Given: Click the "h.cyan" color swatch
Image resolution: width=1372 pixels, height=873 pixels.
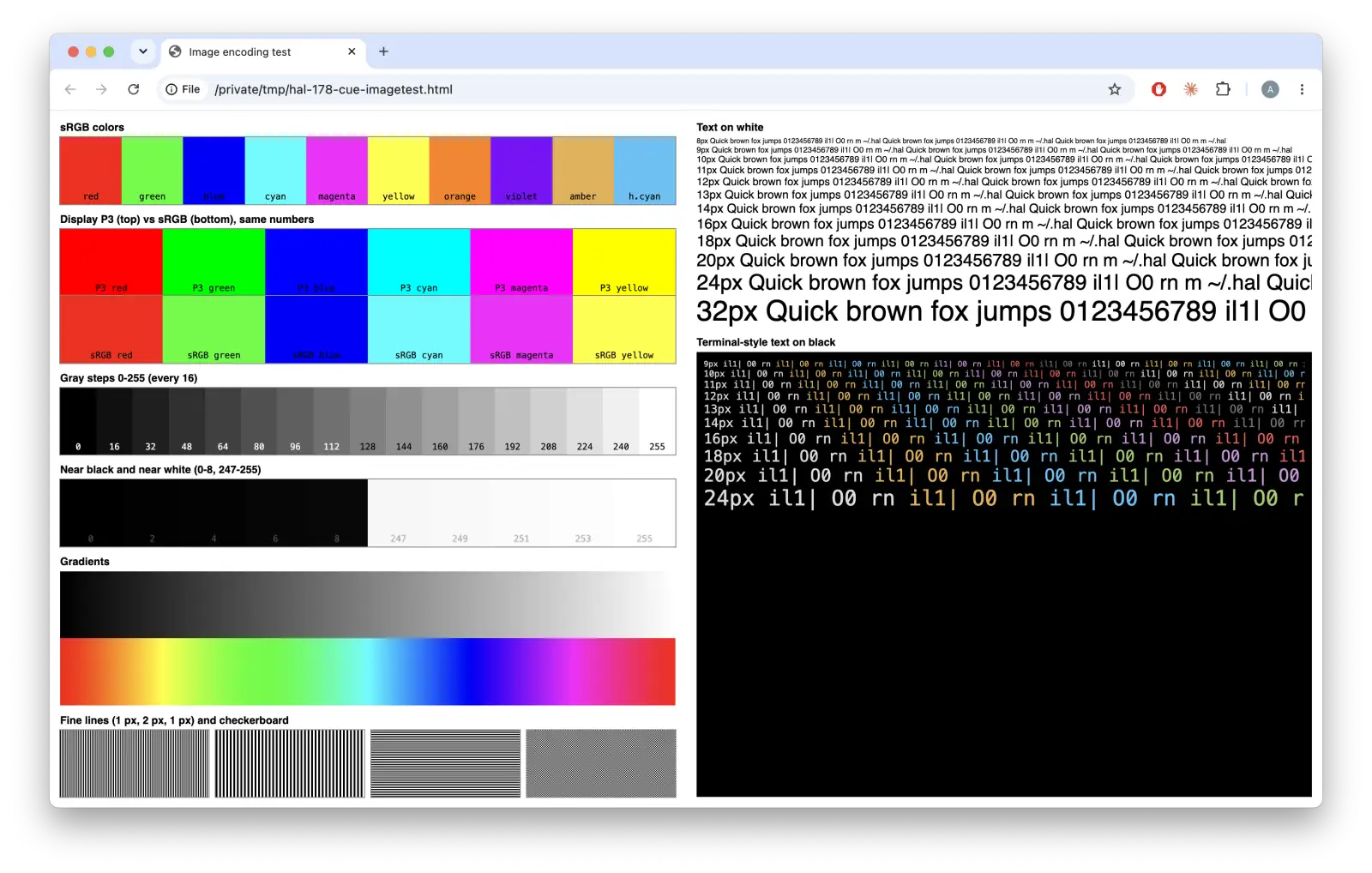Looking at the screenshot, I should pyautogui.click(x=645, y=171).
